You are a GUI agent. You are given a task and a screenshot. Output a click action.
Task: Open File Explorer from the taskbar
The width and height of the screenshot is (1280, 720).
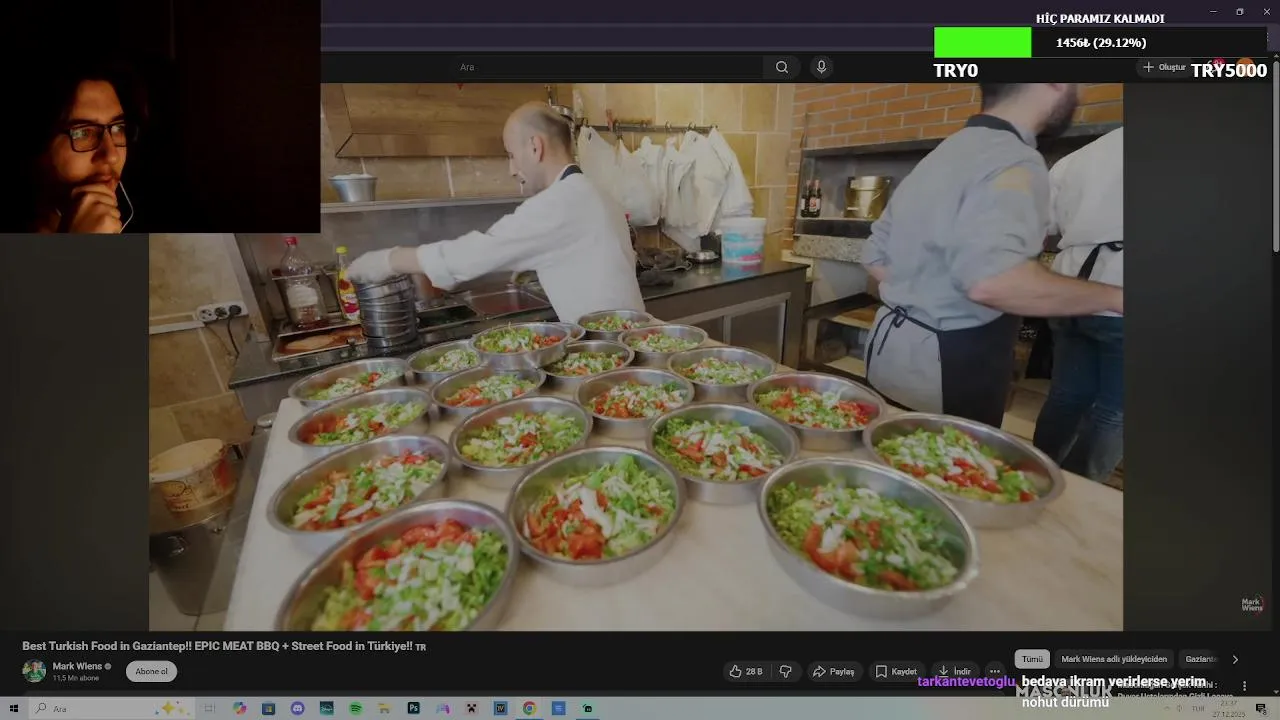(384, 708)
